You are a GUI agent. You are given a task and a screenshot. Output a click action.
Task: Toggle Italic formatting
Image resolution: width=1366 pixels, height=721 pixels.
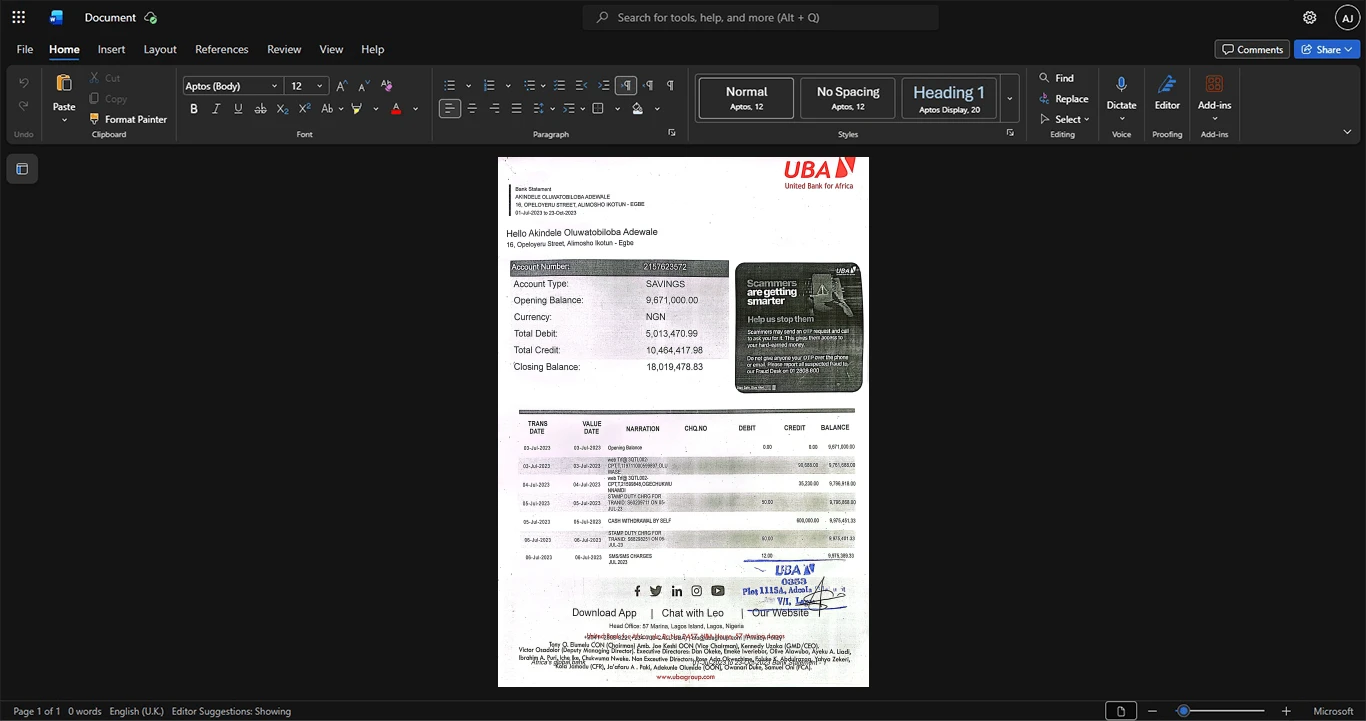216,108
